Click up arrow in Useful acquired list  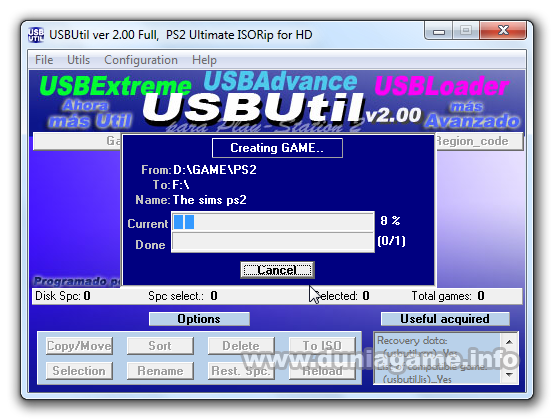click(509, 342)
